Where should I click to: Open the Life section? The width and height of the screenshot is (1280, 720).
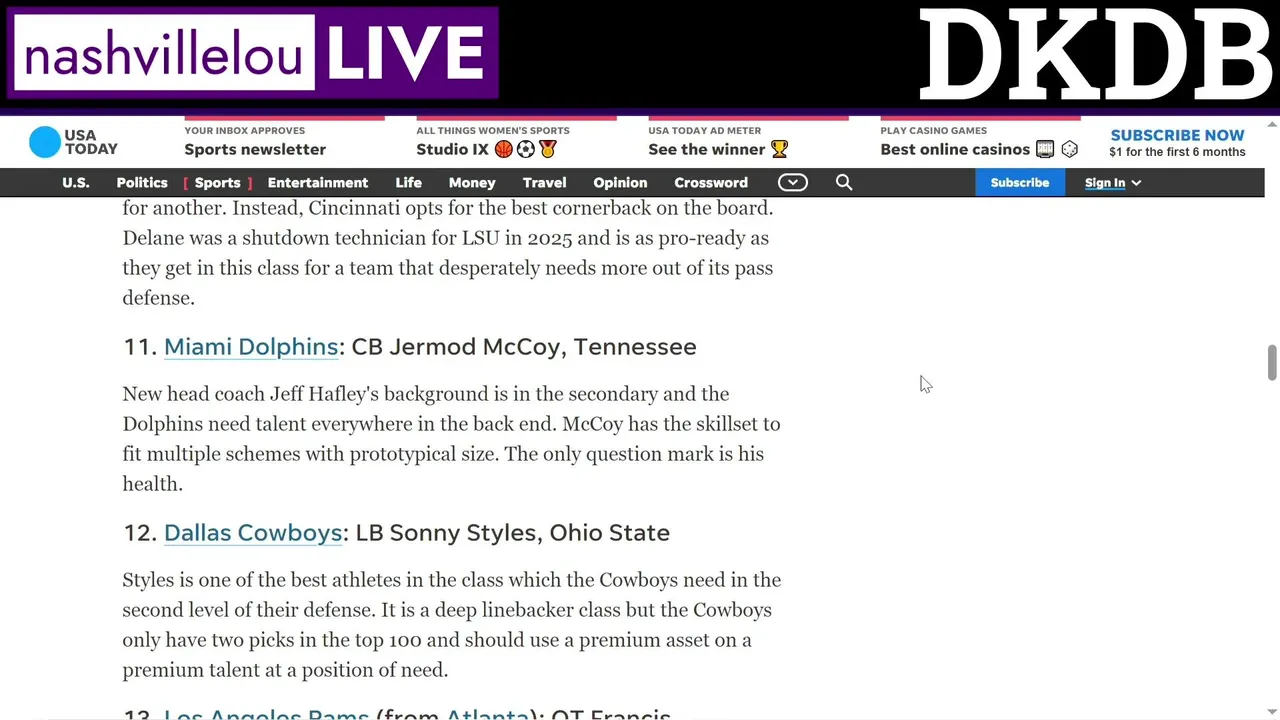(x=408, y=182)
